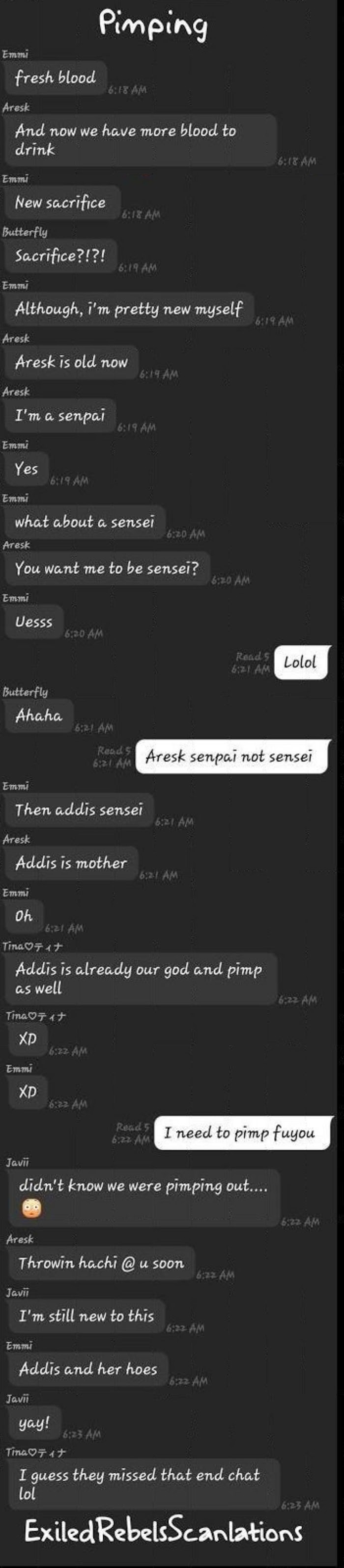344x1568 pixels.
Task: Tap the sender name 'Tina♡ティナ' above last message
Action: [x=36, y=1452]
